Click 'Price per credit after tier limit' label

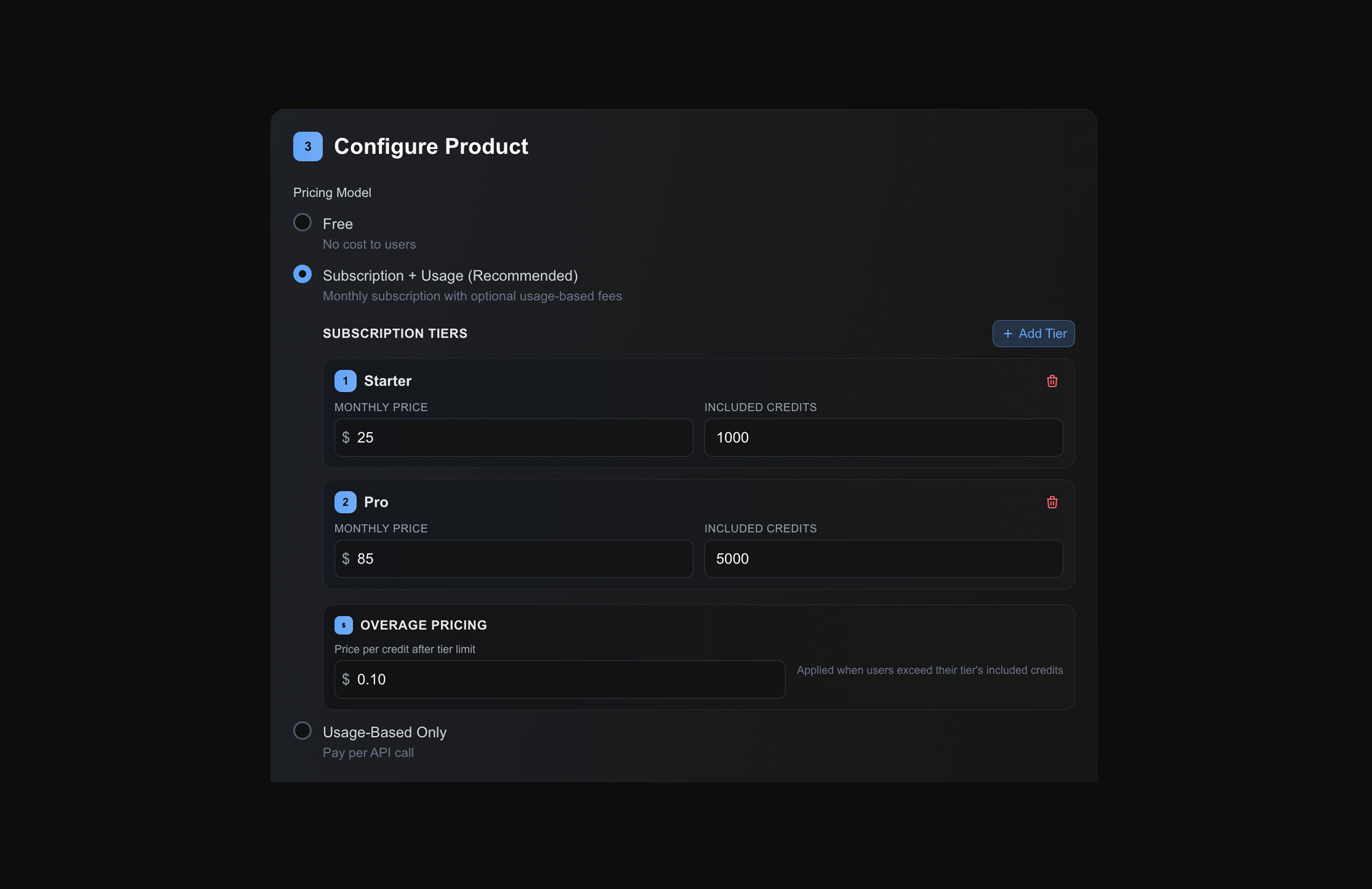pyautogui.click(x=405, y=649)
